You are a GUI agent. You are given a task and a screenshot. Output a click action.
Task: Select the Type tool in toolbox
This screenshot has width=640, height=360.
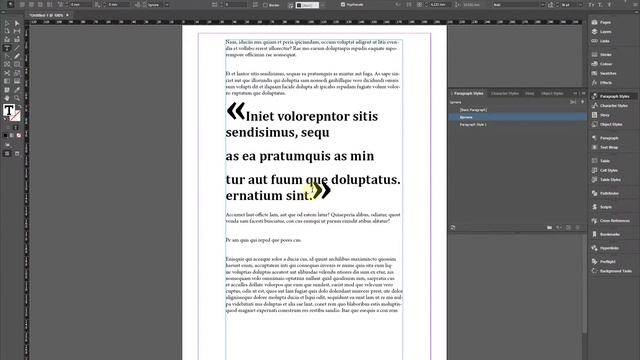(x=7, y=48)
